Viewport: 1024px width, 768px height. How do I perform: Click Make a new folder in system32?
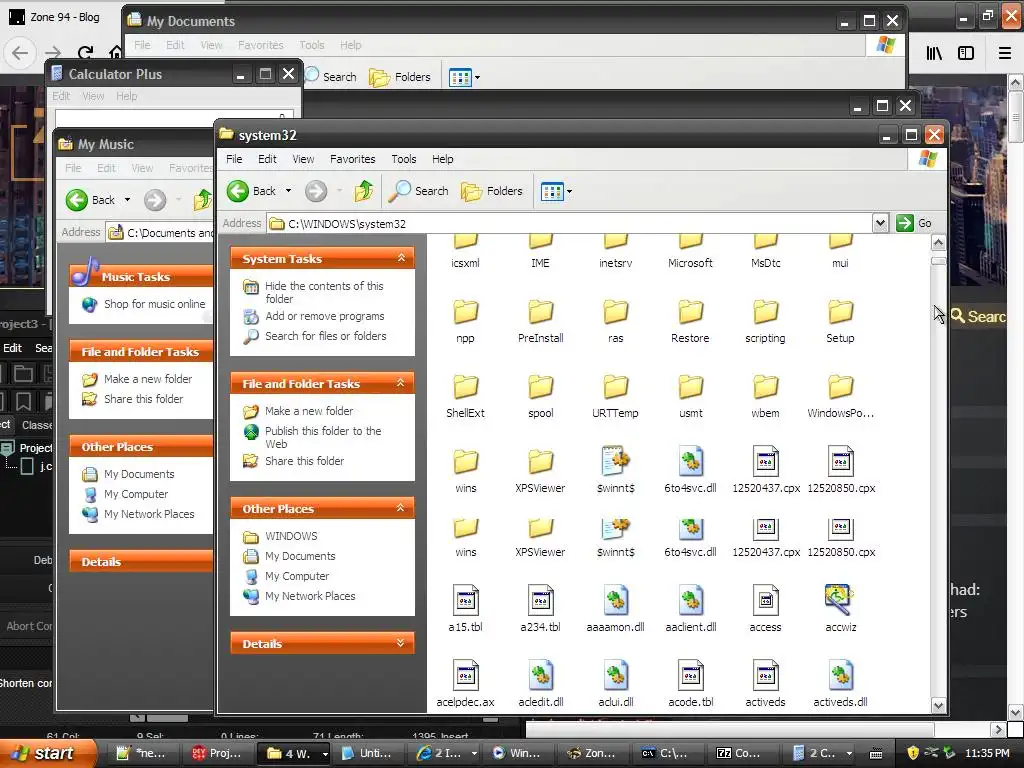tap(309, 411)
